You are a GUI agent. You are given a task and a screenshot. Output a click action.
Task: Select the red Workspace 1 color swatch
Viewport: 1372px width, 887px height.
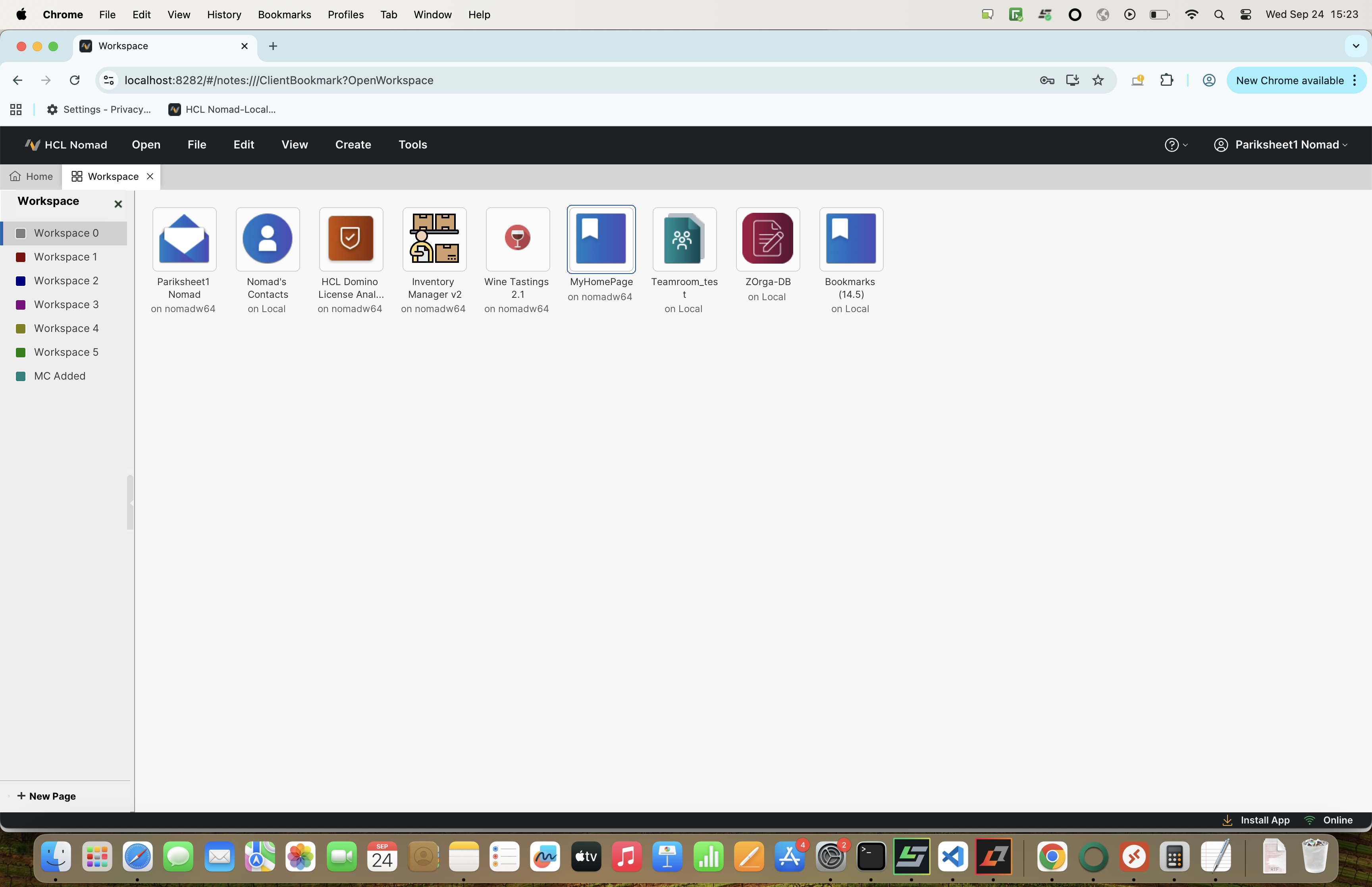pyautogui.click(x=21, y=257)
